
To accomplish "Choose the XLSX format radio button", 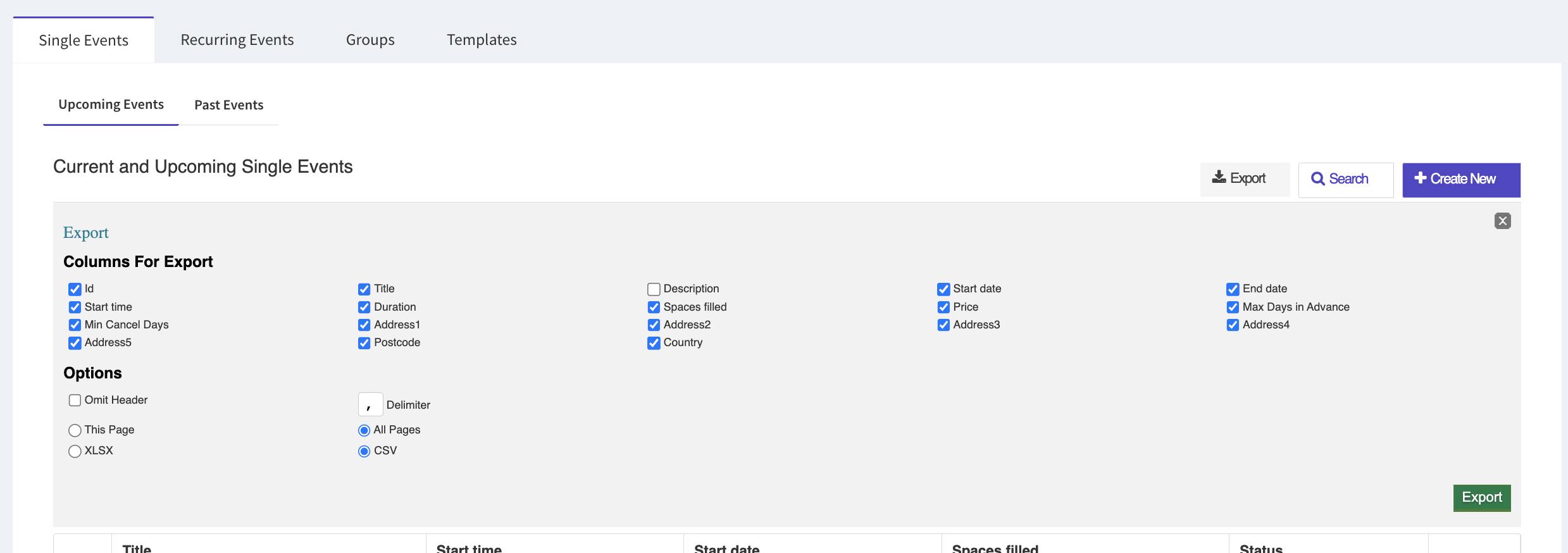I will tap(75, 451).
